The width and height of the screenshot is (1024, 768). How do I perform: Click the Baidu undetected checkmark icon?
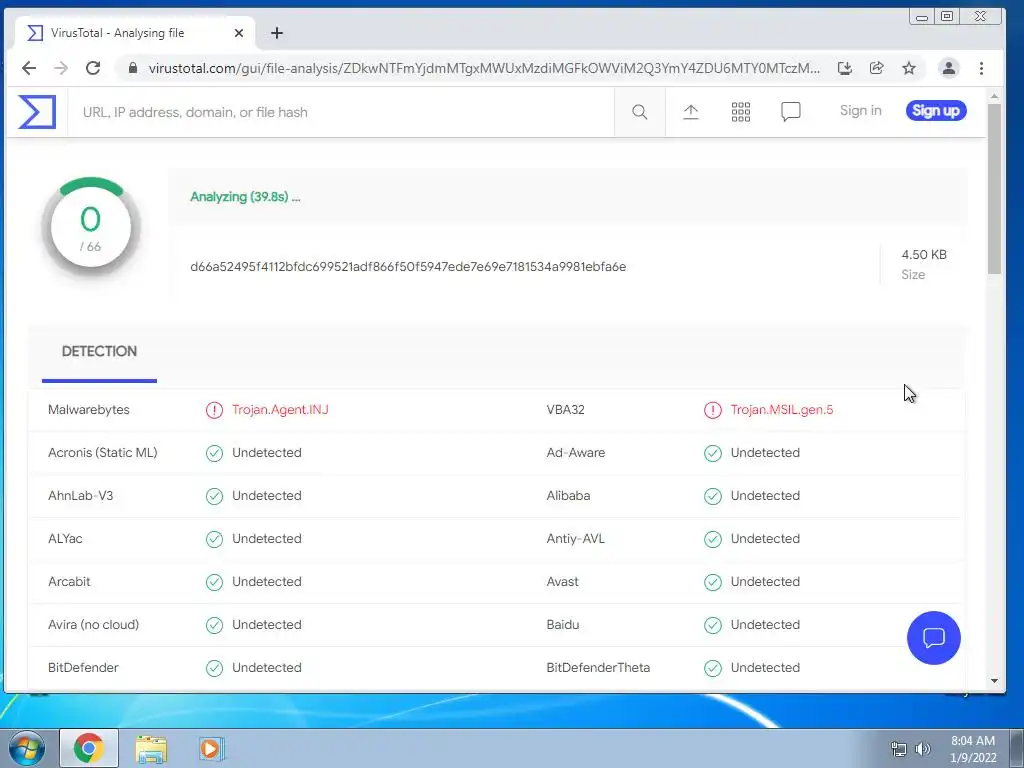tap(712, 625)
